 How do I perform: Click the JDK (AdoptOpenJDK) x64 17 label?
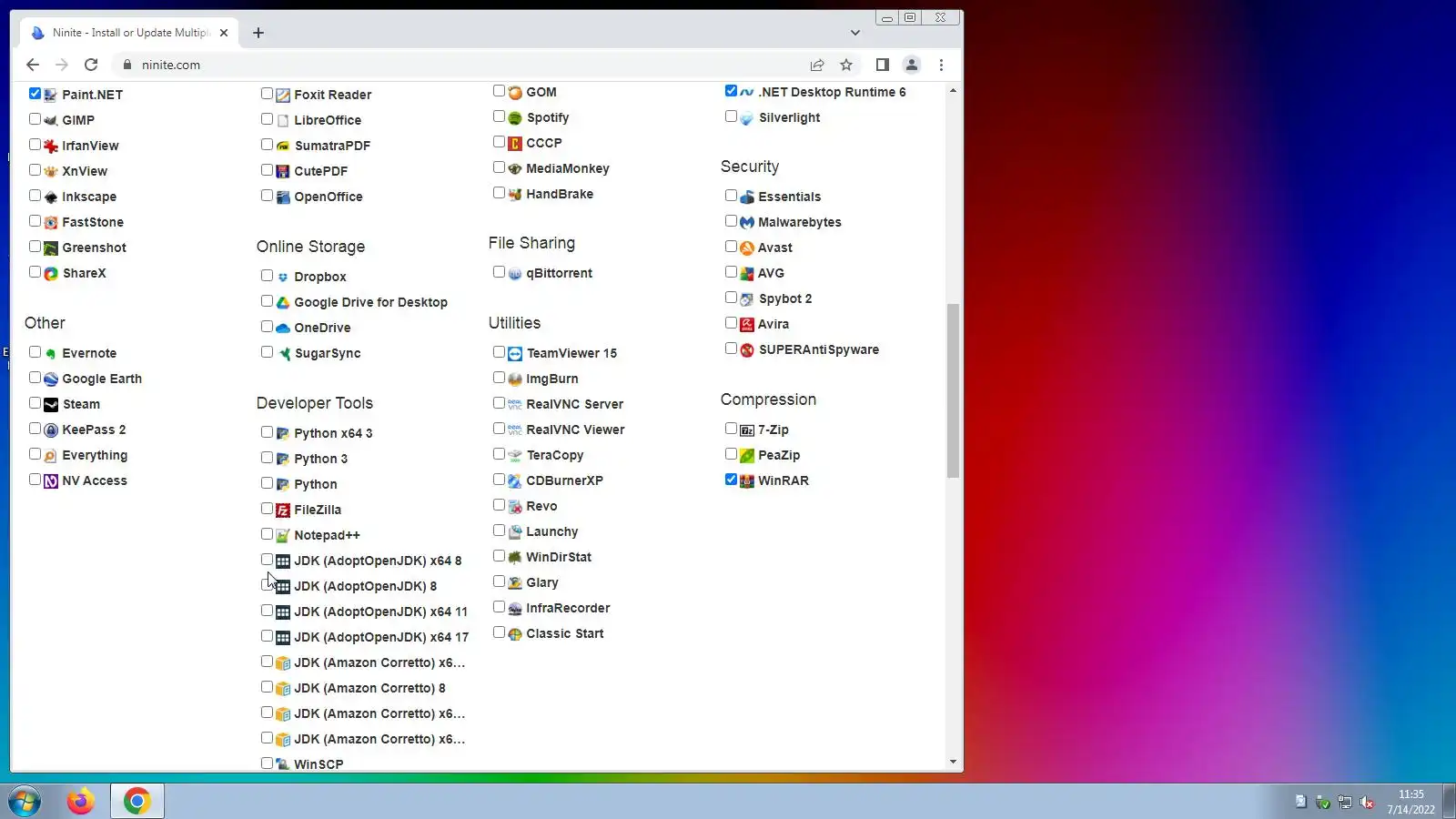(x=381, y=637)
